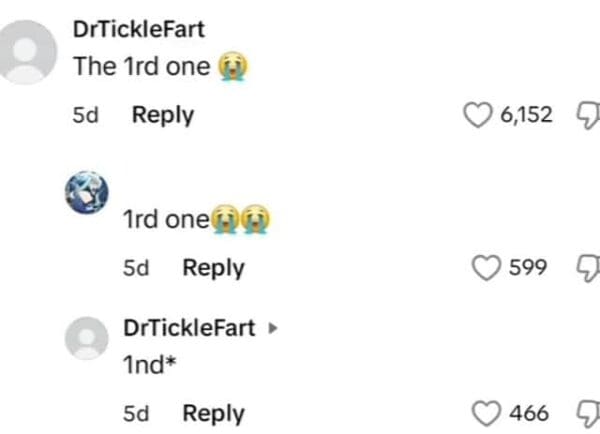Viewport: 600px width, 434px height.
Task: Open DrTickleFart username on the "1nd*" reply
Action: [x=188, y=327]
